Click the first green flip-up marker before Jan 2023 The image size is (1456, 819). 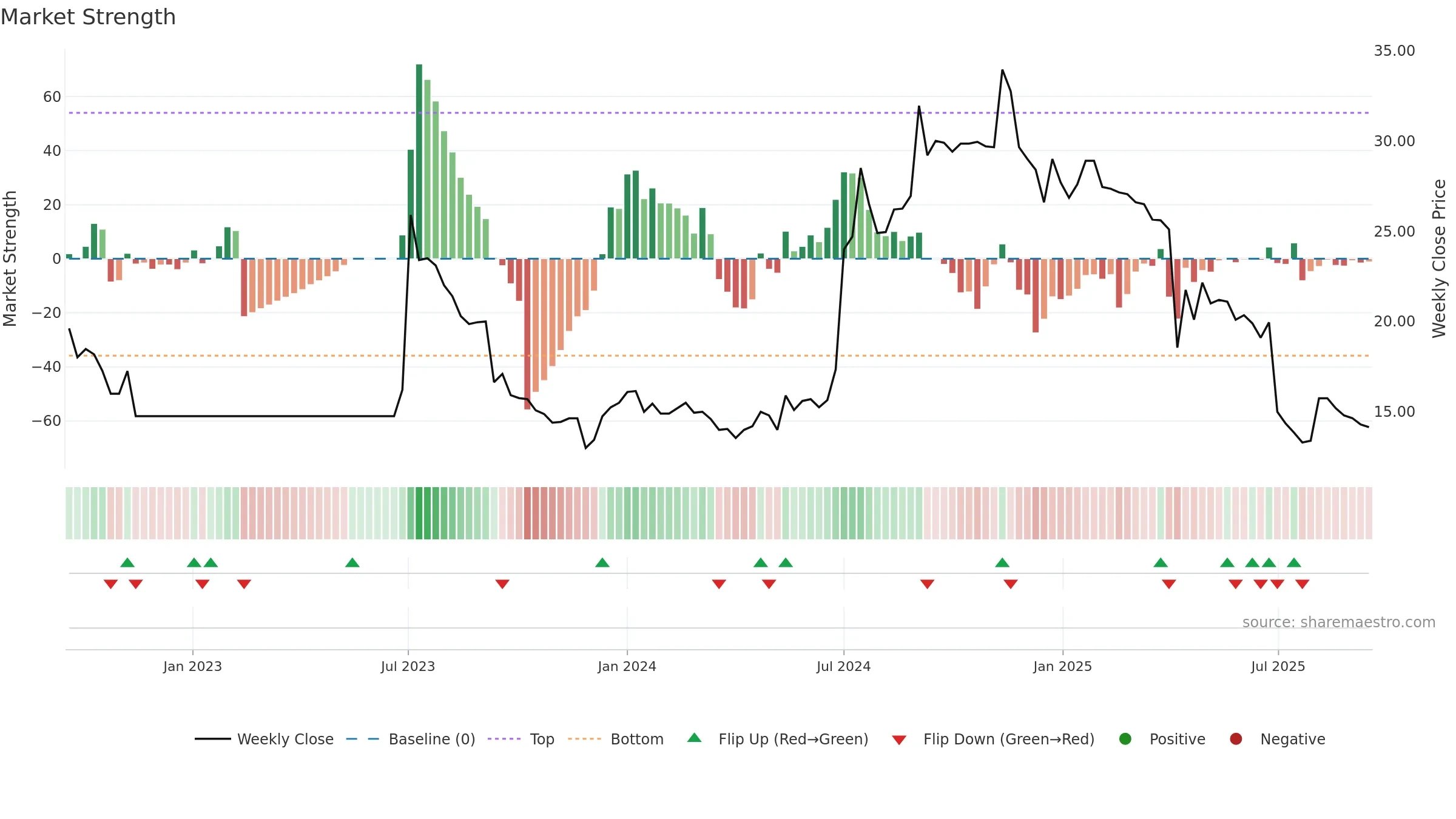(127, 563)
